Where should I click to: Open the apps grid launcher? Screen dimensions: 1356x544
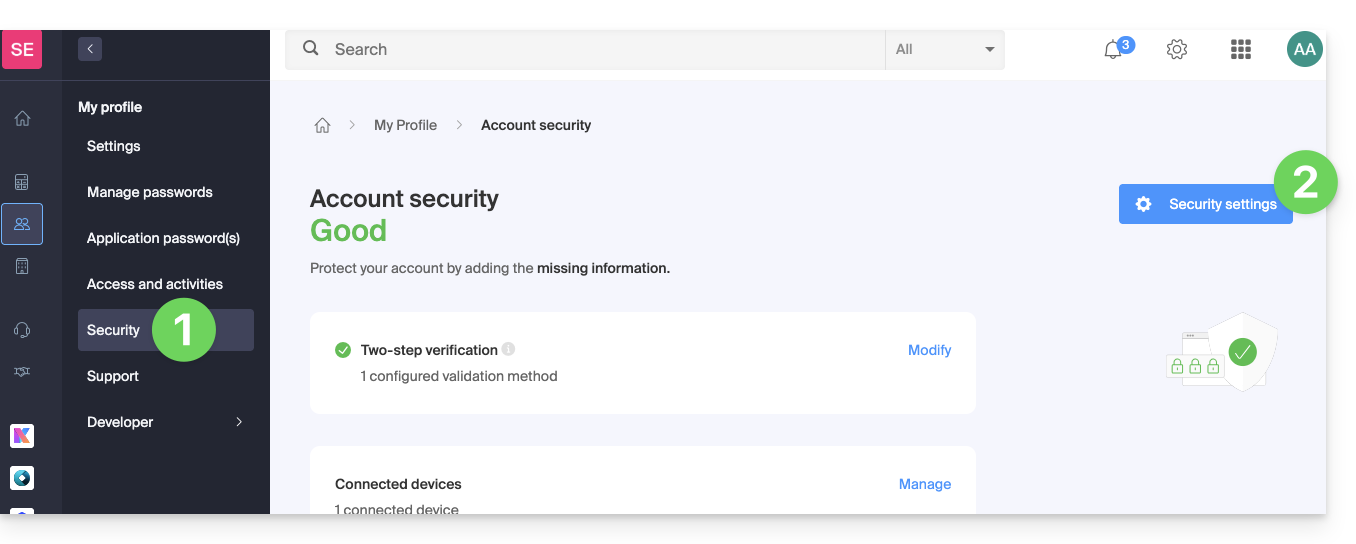point(1241,50)
